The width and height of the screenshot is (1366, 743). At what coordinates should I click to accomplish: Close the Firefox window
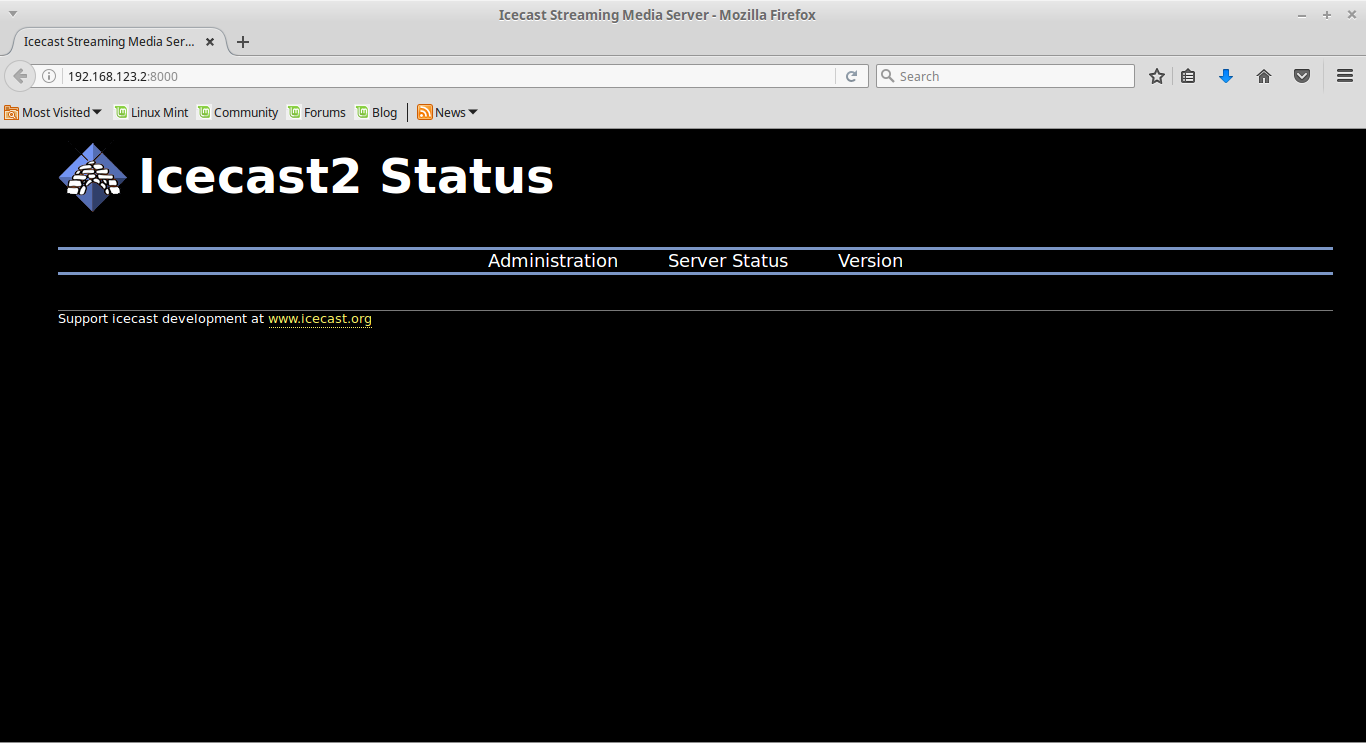(1351, 15)
